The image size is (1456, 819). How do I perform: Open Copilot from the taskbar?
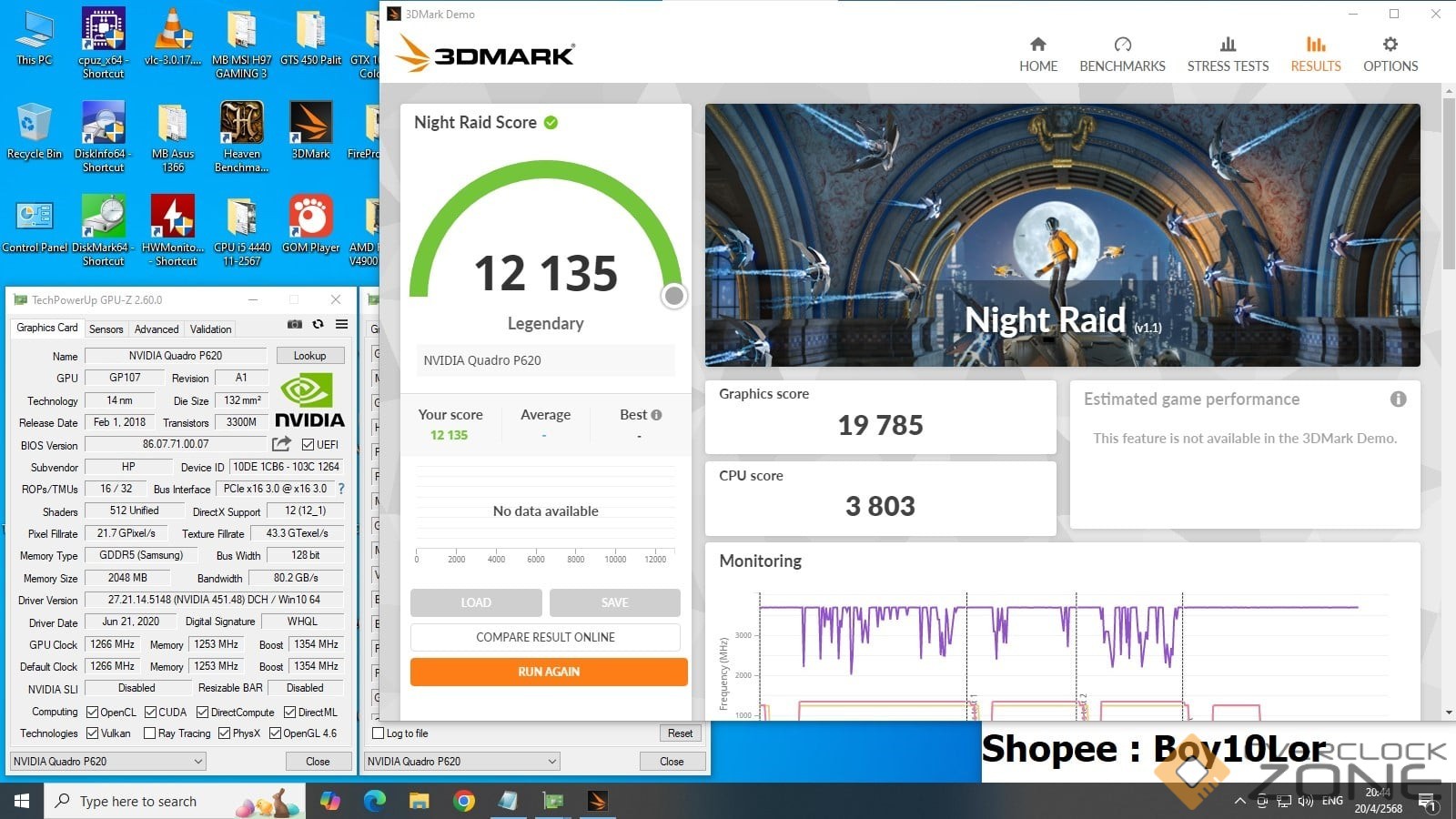coord(329,801)
